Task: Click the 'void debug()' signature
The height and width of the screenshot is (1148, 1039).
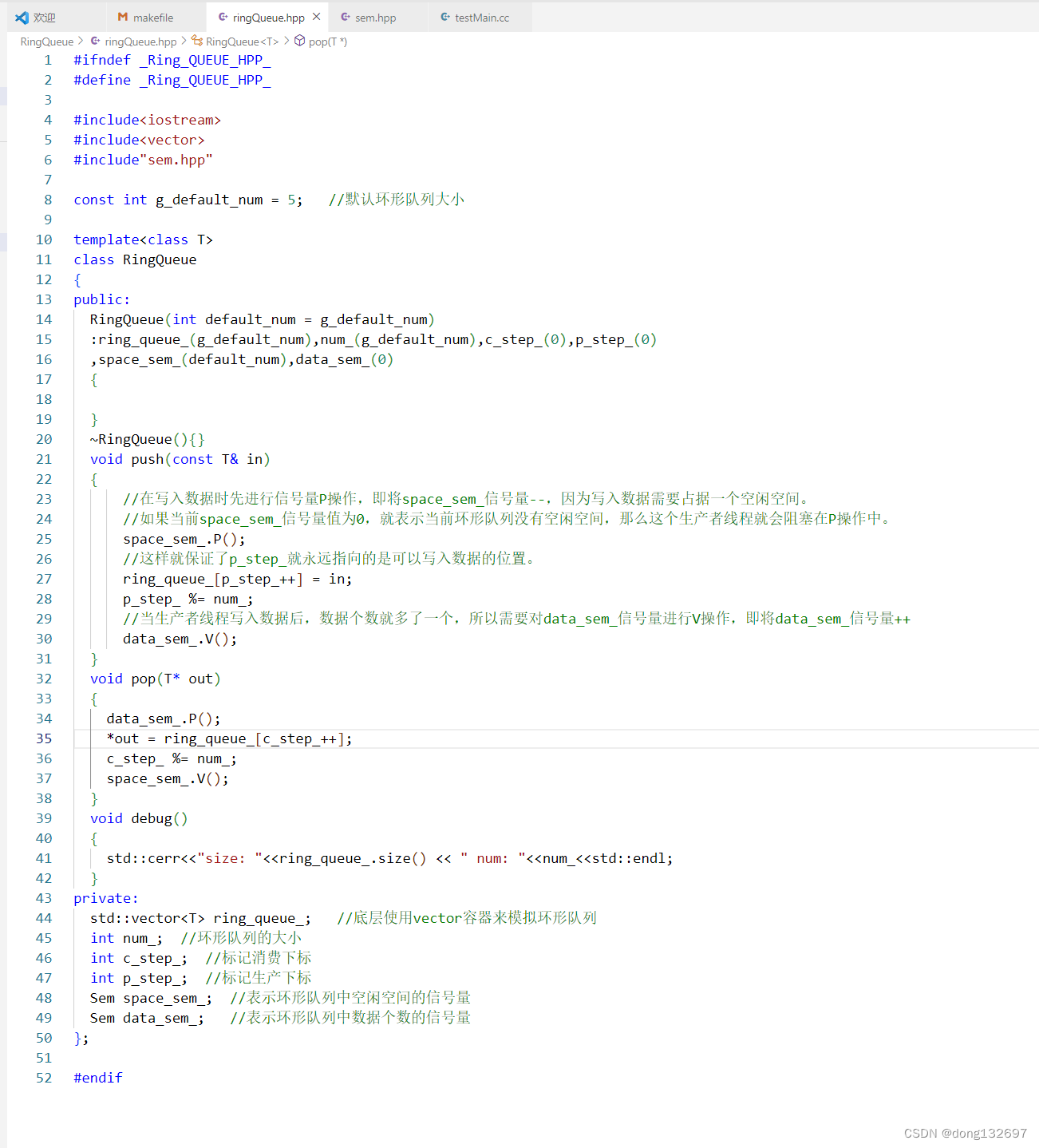Action: pos(139,818)
